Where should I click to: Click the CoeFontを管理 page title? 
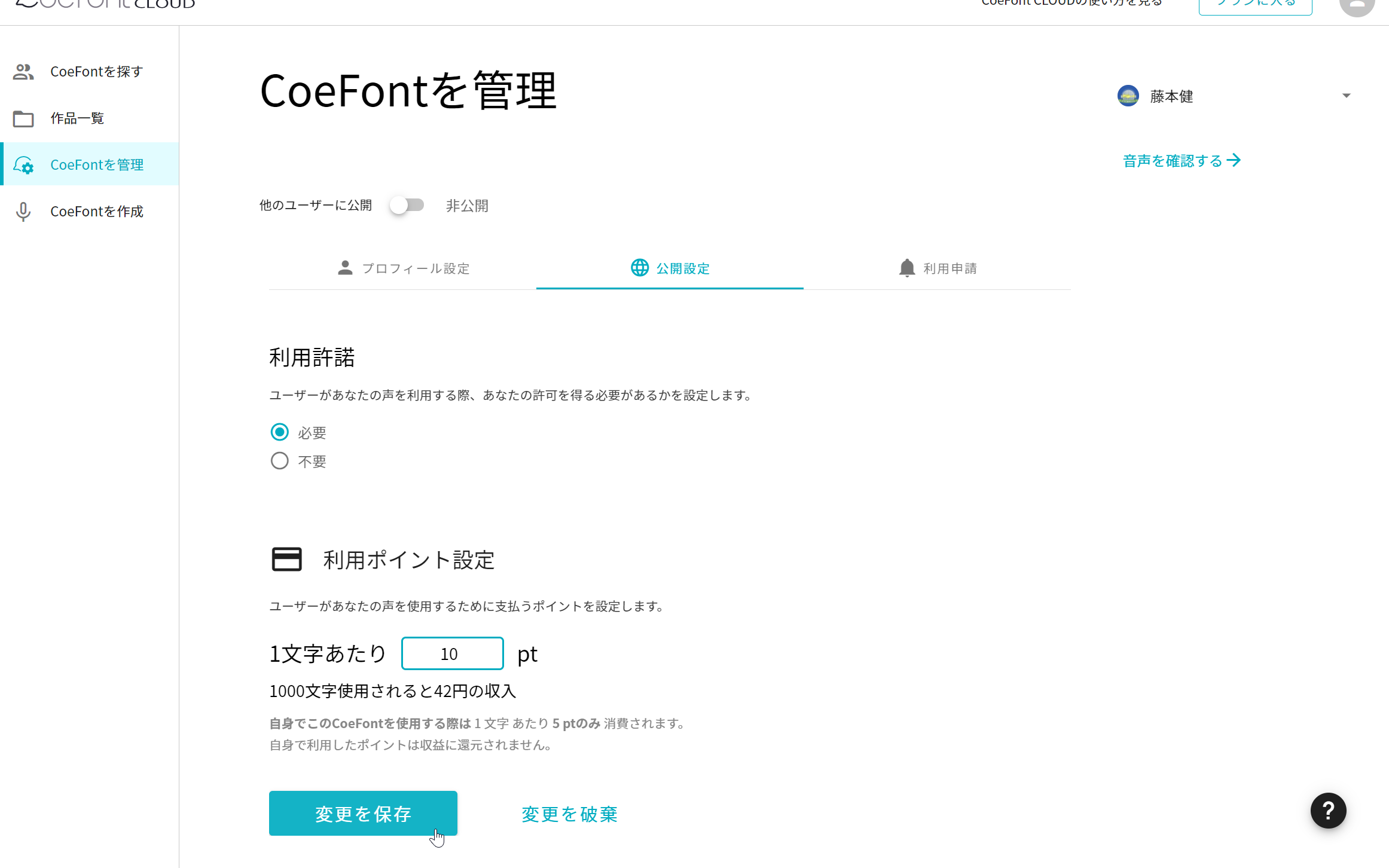click(x=408, y=91)
